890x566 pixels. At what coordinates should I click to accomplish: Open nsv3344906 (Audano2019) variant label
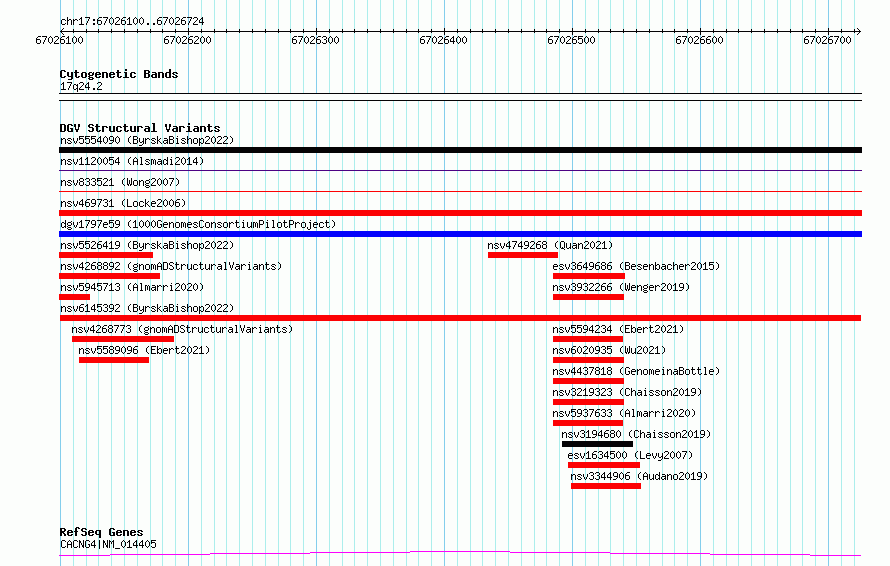(639, 476)
